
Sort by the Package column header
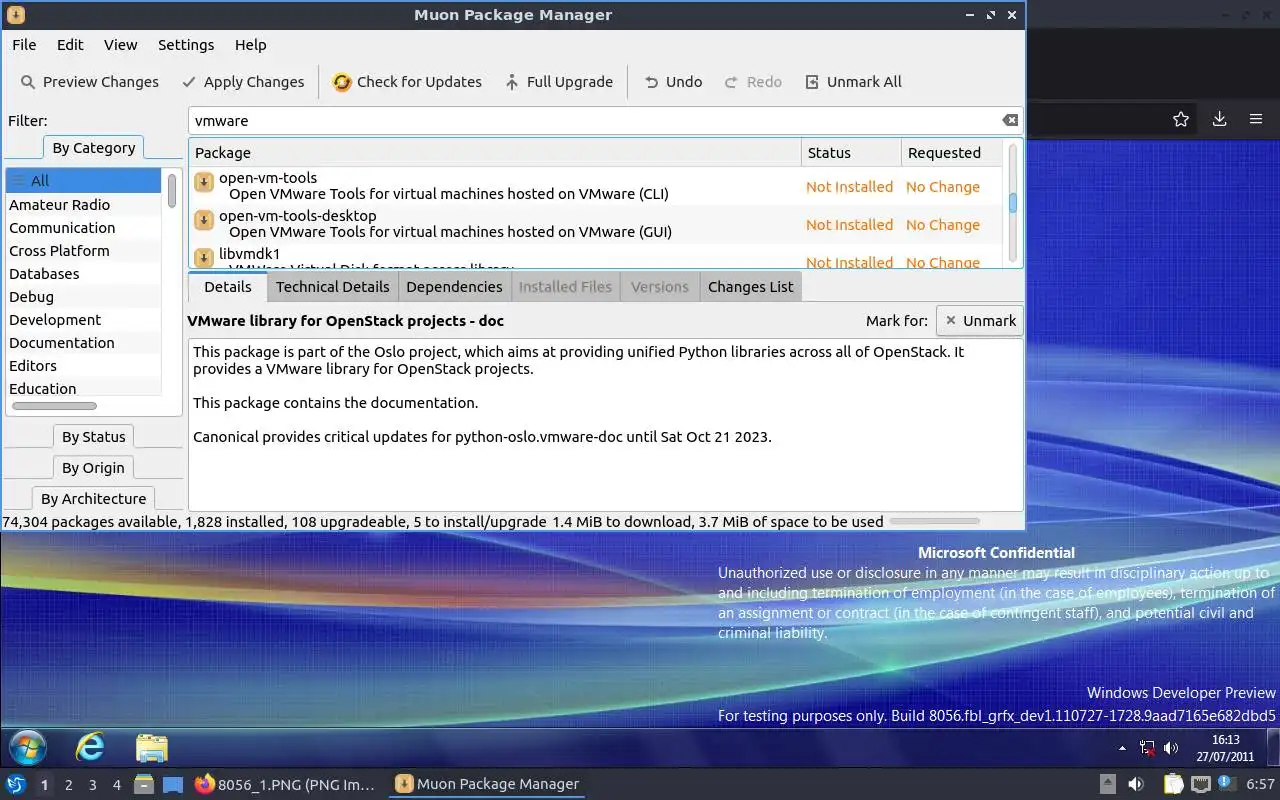pyautogui.click(x=495, y=153)
